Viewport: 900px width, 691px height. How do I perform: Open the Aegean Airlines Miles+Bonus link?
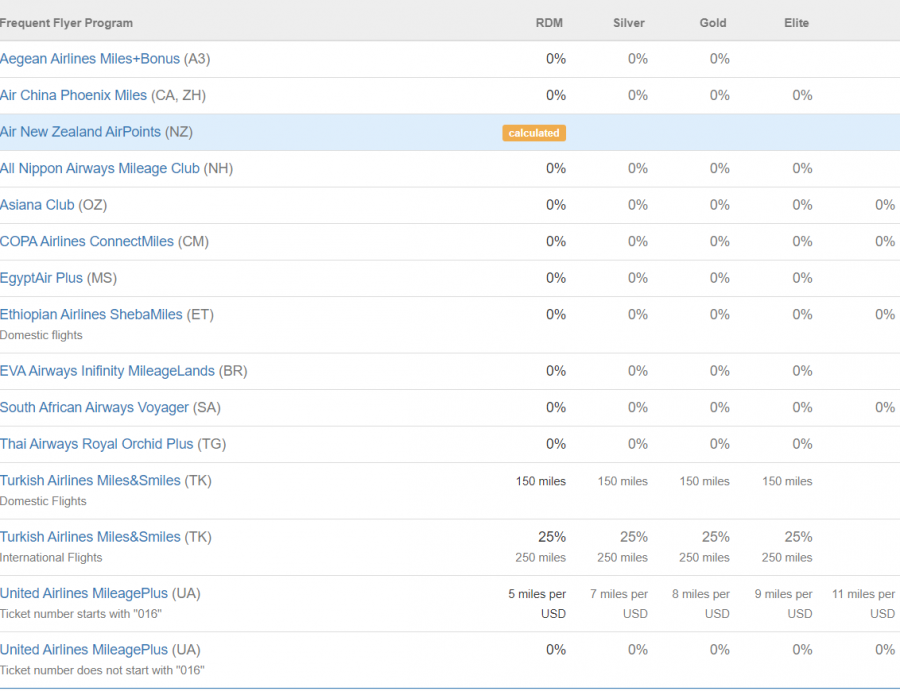(x=90, y=59)
